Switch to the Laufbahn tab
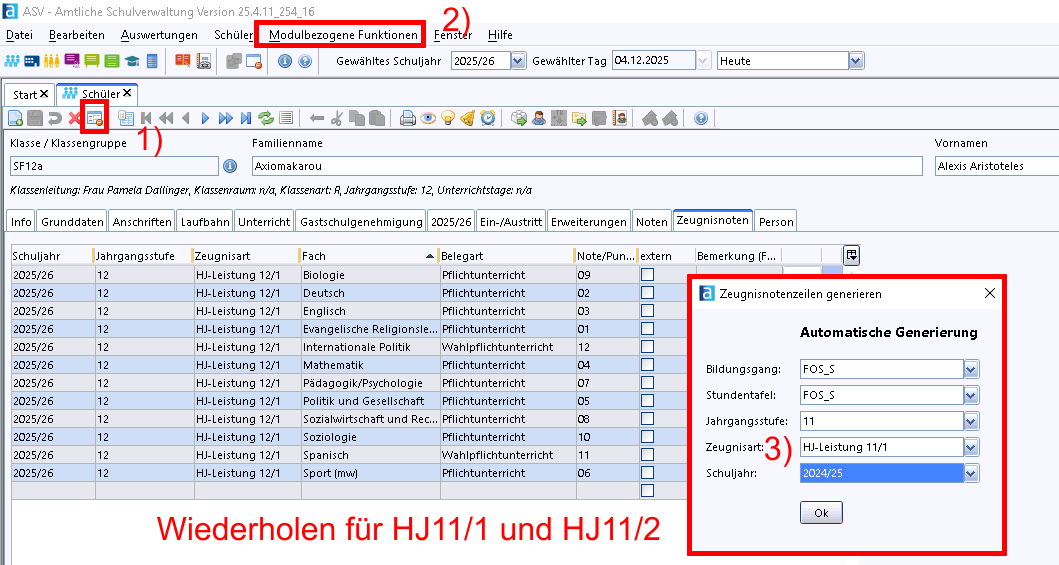Viewport: 1059px width, 565px height. click(x=205, y=221)
